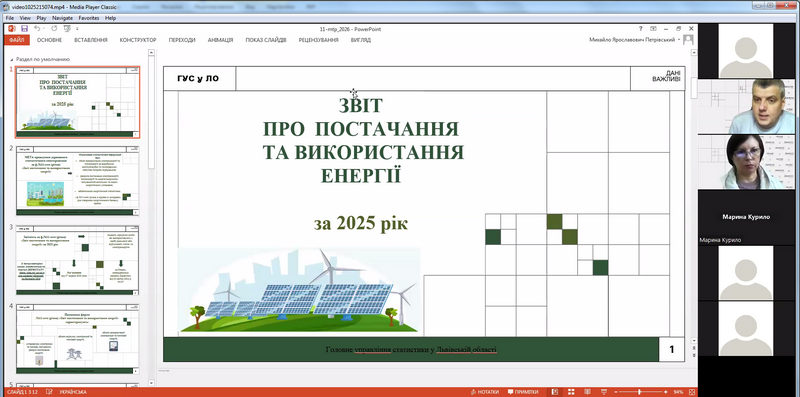Viewport: 800px width, 397px height.
Task: Select slide 3 thumbnail
Action: point(78,260)
